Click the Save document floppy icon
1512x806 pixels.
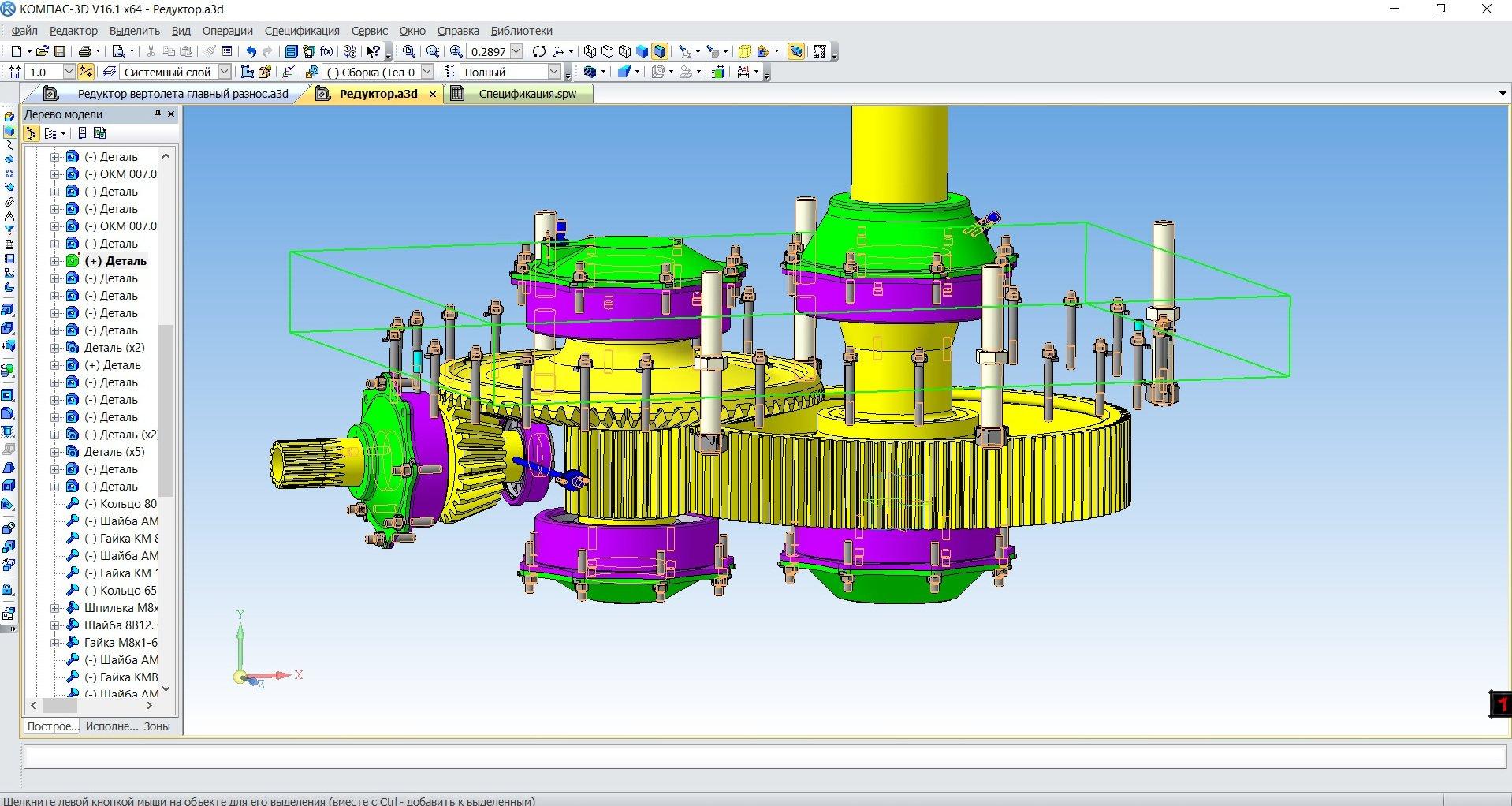pyautogui.click(x=60, y=51)
